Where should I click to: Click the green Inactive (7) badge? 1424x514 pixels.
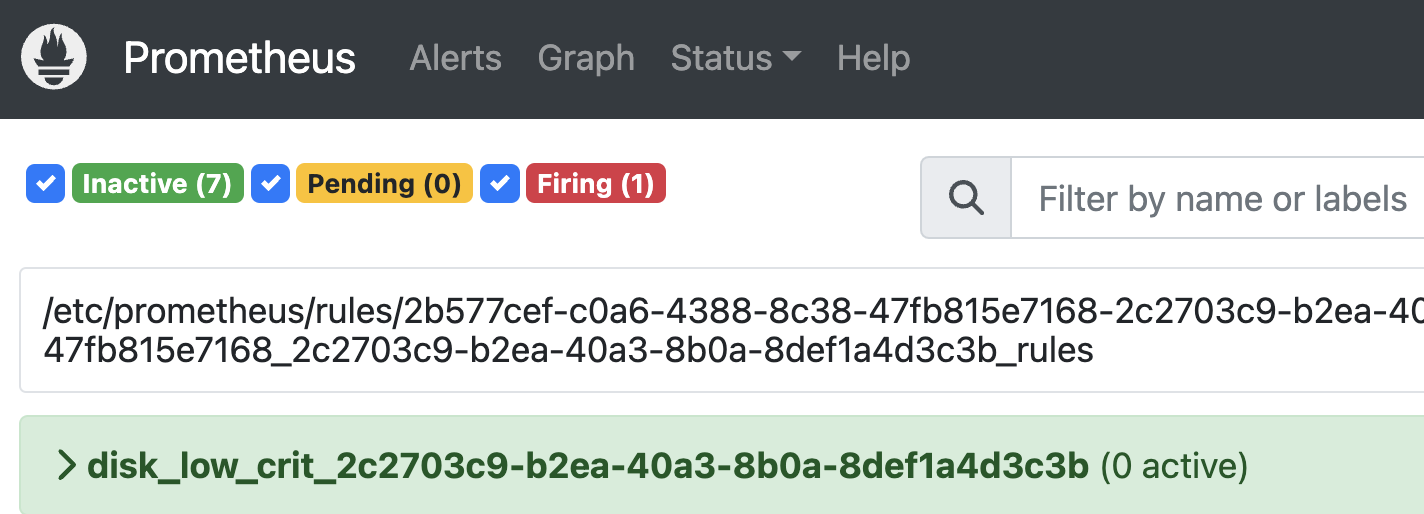[x=157, y=184]
